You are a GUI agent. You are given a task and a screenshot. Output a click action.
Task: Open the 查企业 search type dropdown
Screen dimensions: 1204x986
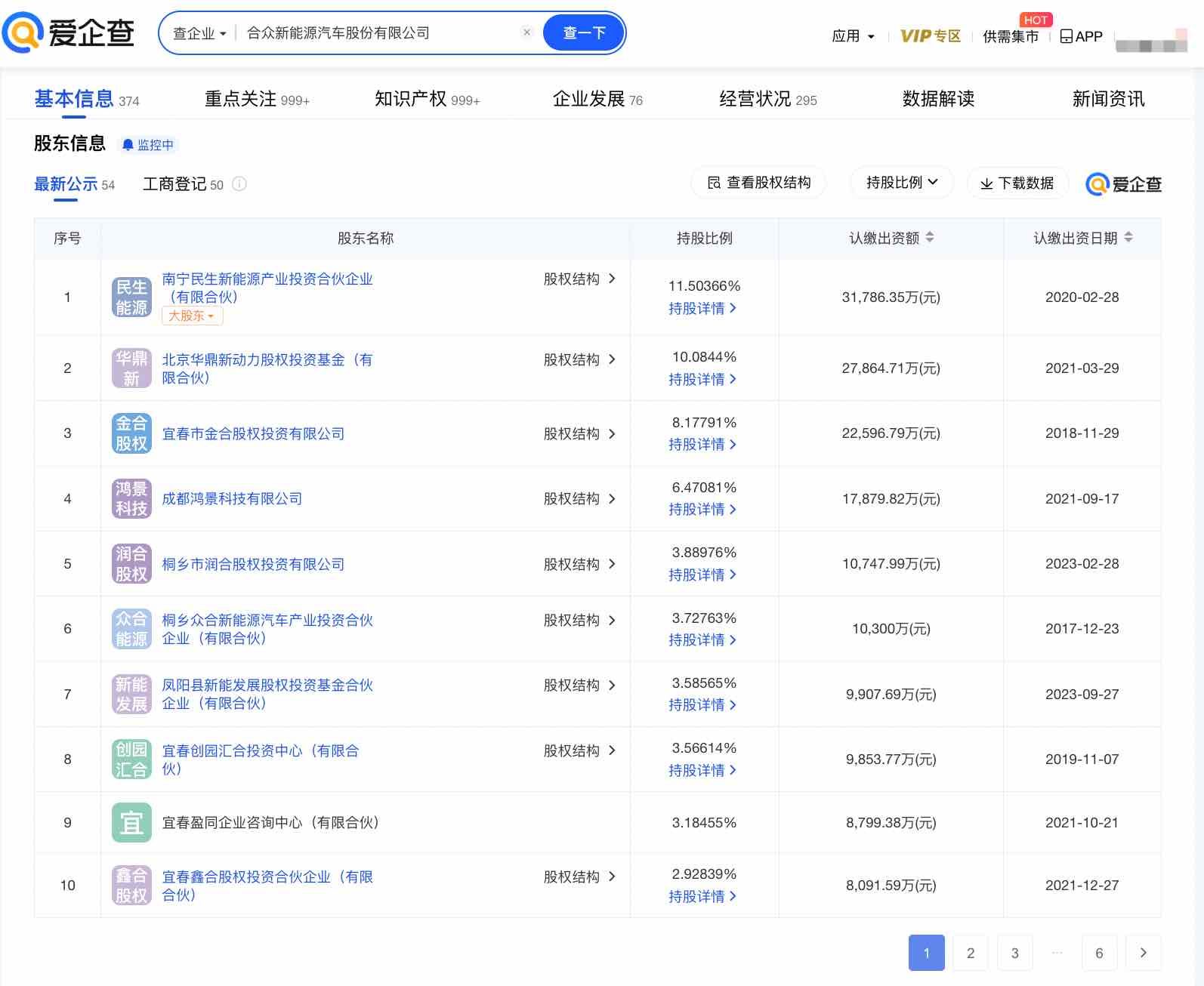[x=199, y=33]
